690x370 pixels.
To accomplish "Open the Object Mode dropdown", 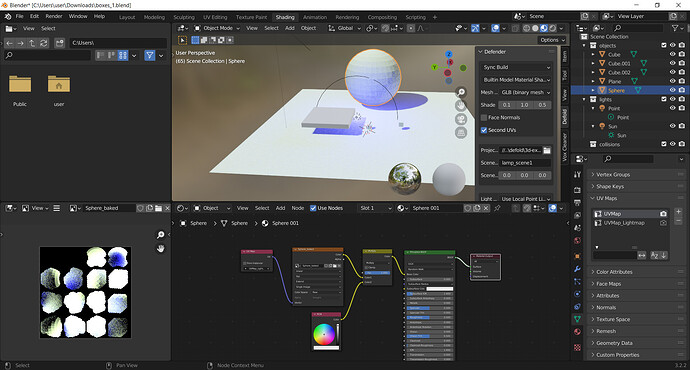I will pyautogui.click(x=217, y=28).
